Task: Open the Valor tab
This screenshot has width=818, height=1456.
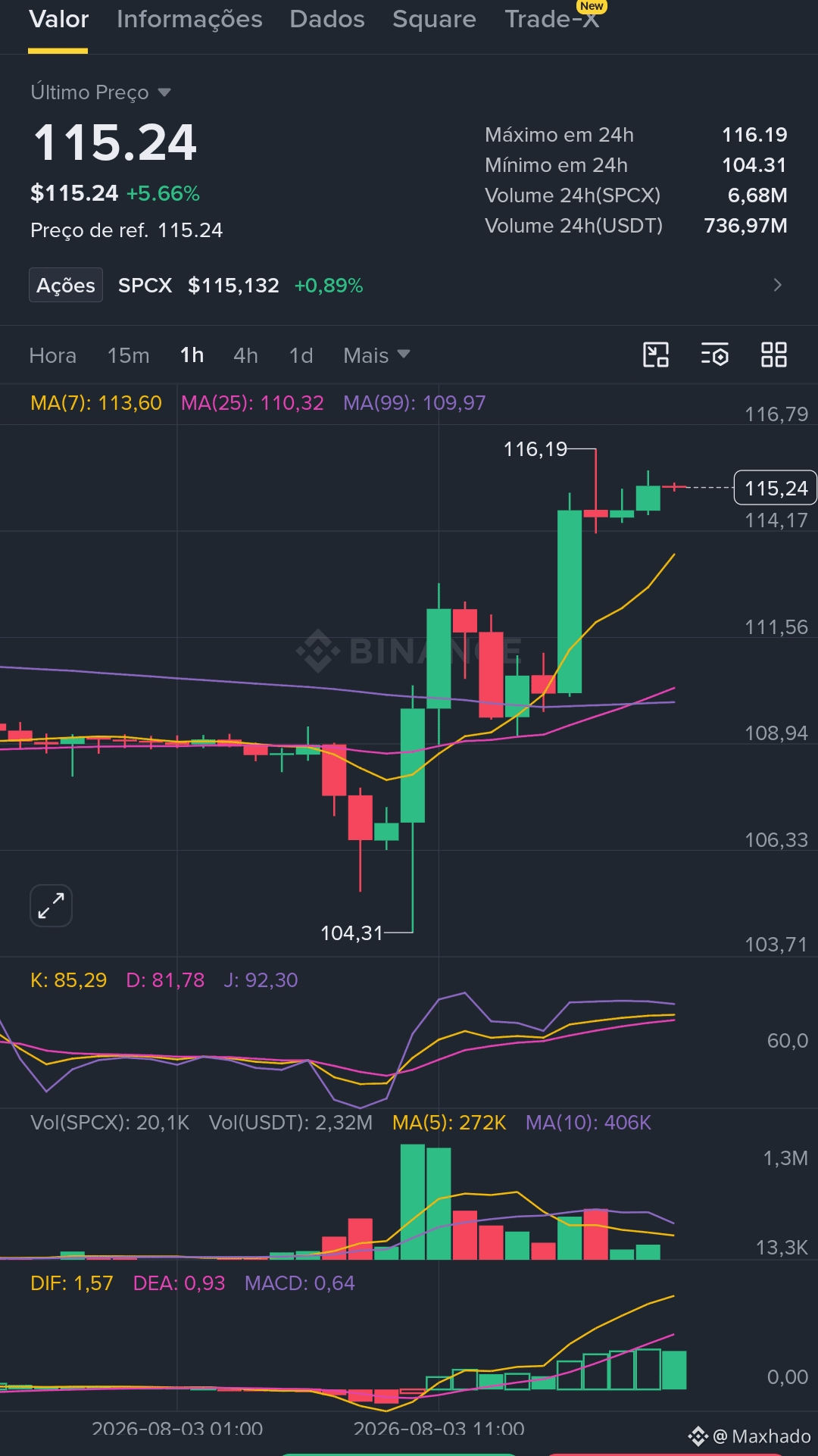Action: coord(58,19)
